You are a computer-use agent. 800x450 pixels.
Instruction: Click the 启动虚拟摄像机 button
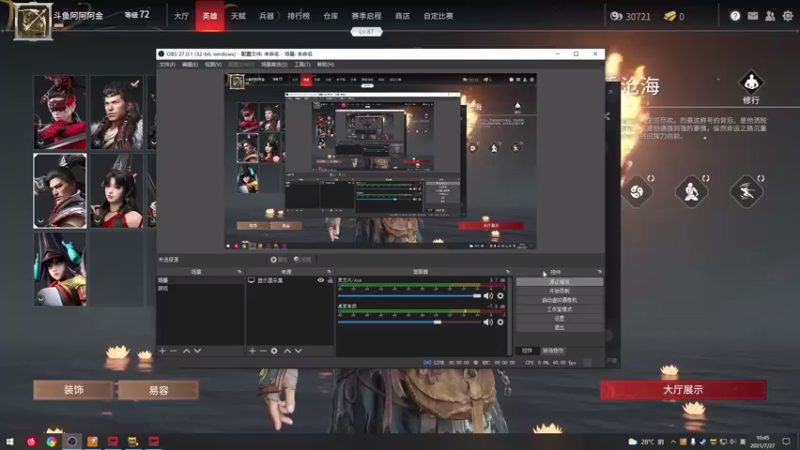(559, 300)
